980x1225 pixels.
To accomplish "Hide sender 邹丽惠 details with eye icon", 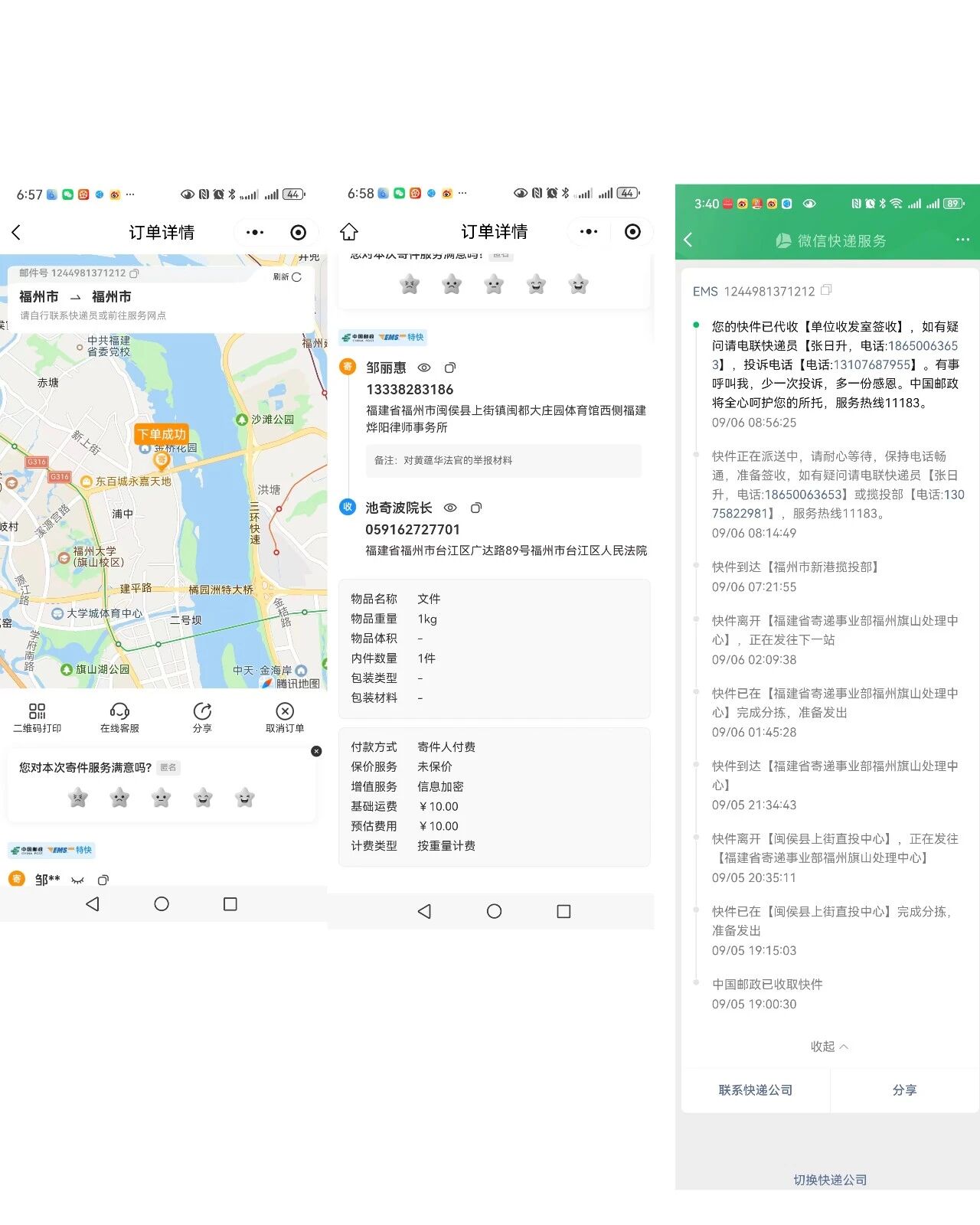I will pos(424,368).
